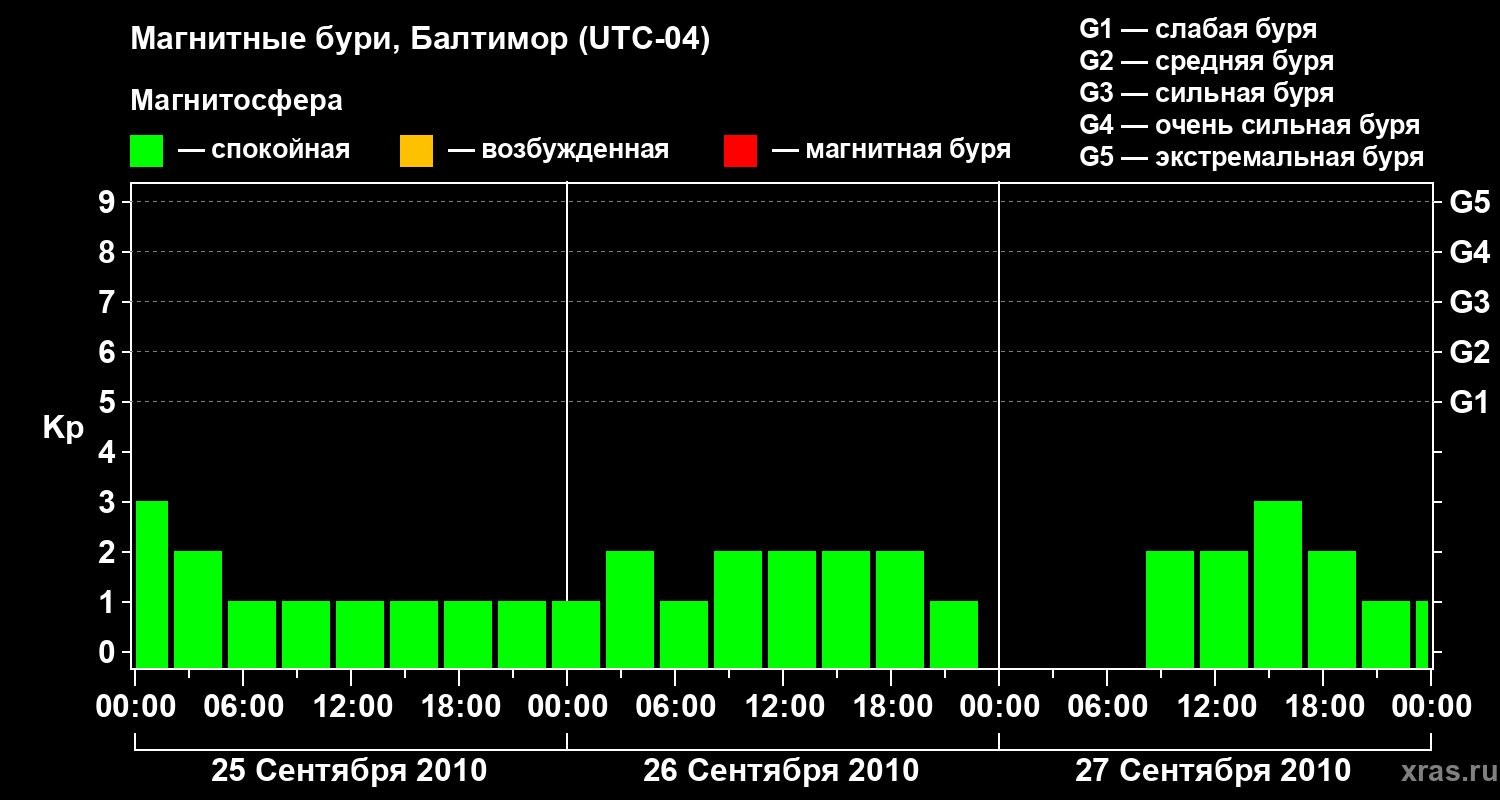Click the 'G1' right axis label
This screenshot has height=800, width=1500.
tap(1469, 403)
